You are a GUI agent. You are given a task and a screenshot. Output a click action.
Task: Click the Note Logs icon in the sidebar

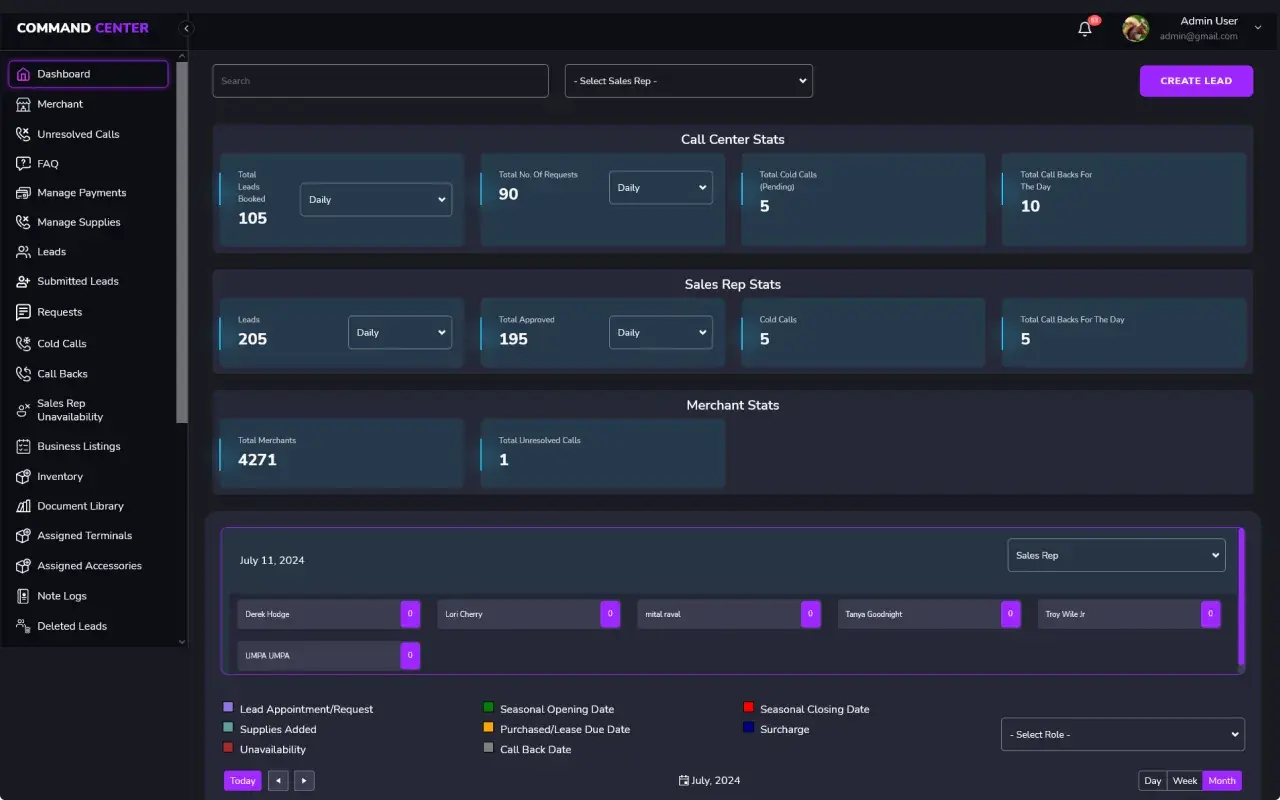click(23, 596)
